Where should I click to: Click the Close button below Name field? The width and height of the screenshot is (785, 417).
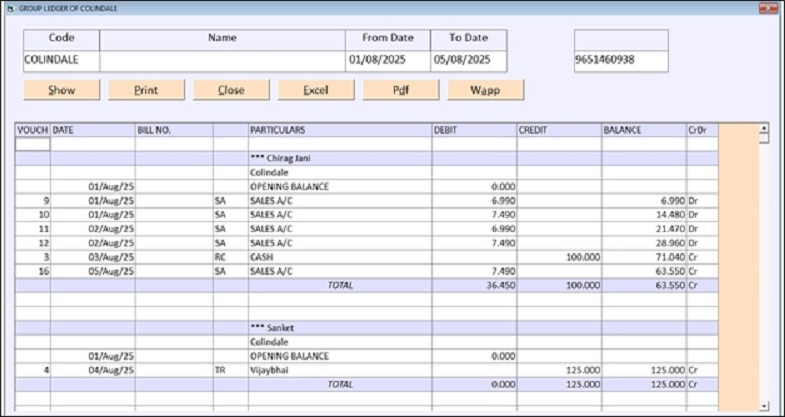point(231,90)
